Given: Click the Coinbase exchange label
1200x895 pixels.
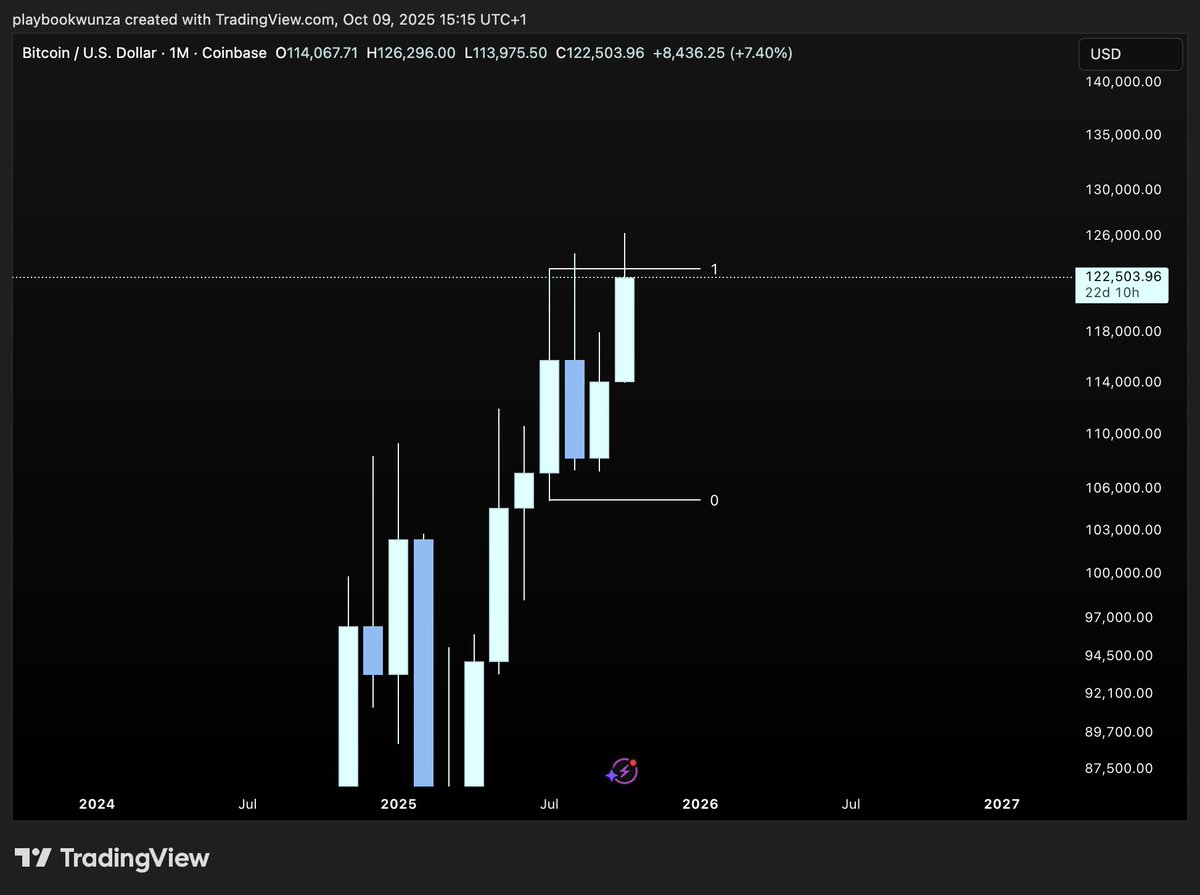Looking at the screenshot, I should (x=234, y=53).
